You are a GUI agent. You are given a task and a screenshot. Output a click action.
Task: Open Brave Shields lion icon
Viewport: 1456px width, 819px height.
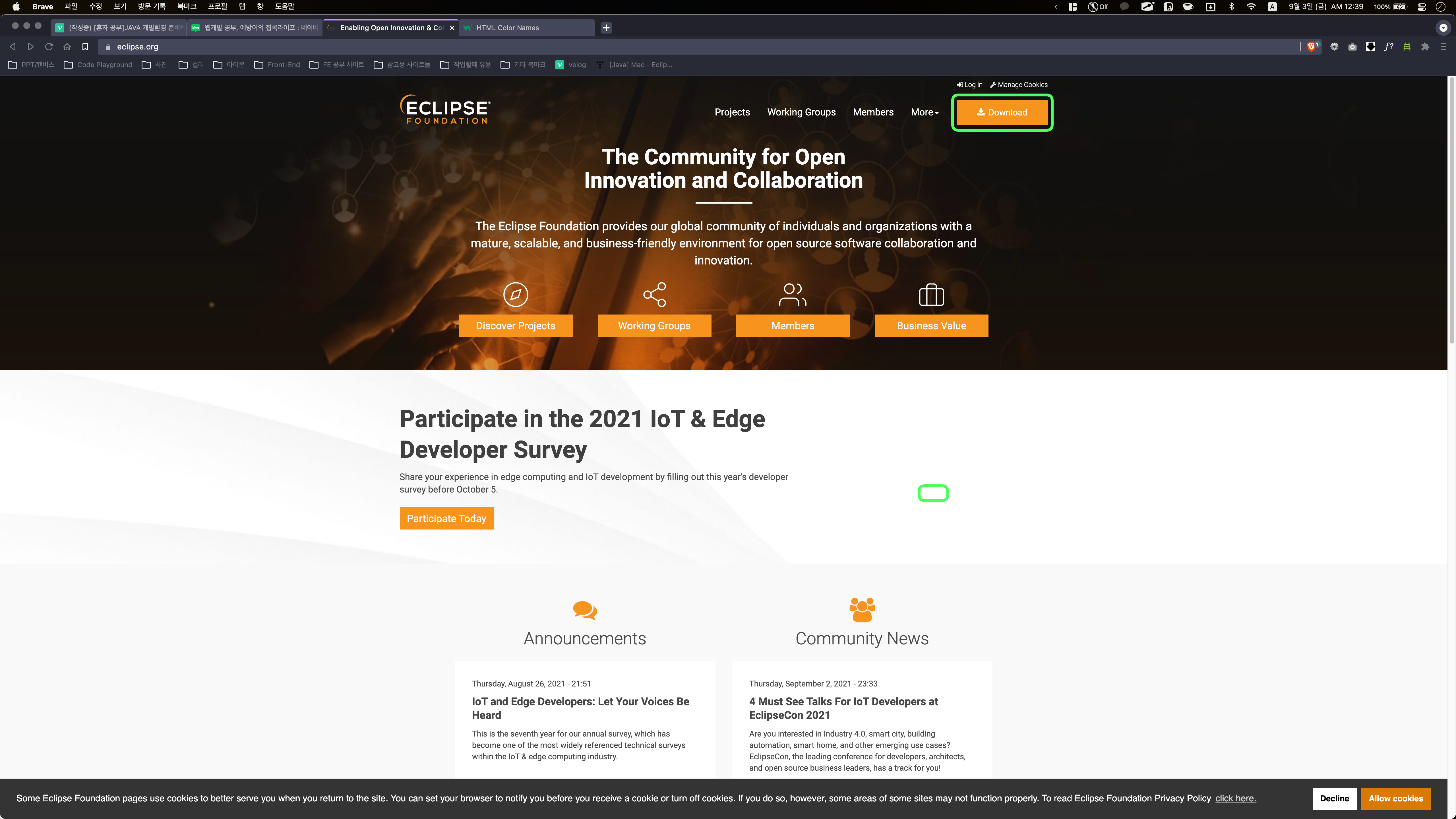[1312, 47]
